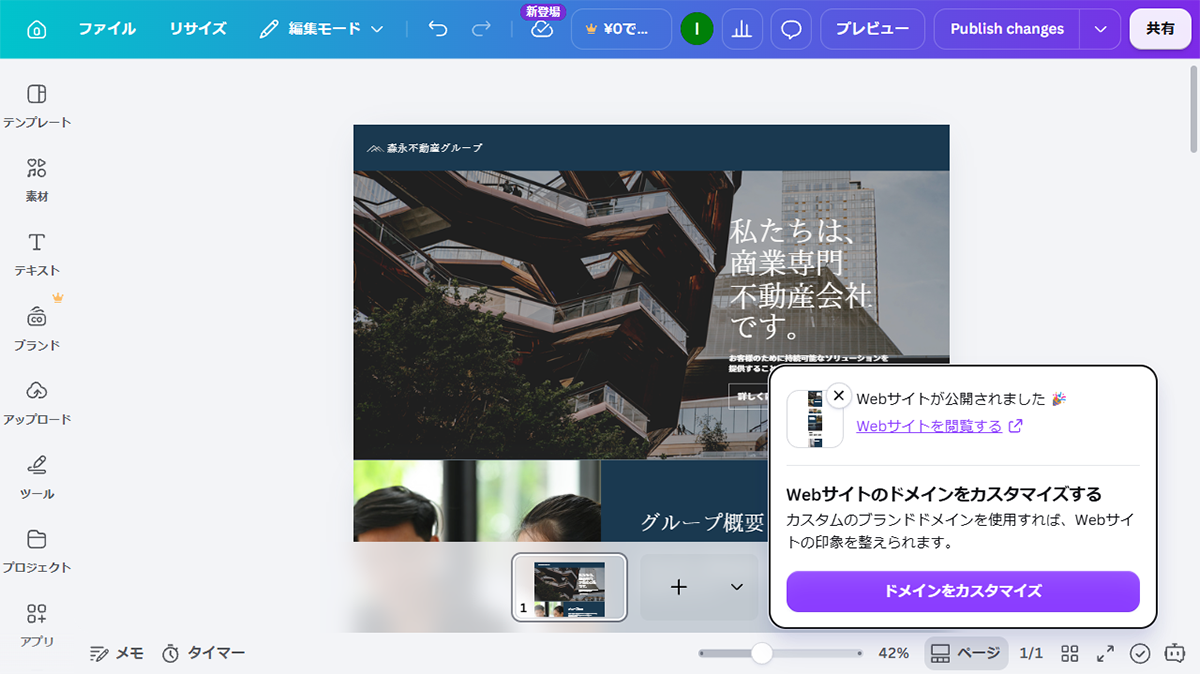Click the 42% zoom value

coord(893,653)
